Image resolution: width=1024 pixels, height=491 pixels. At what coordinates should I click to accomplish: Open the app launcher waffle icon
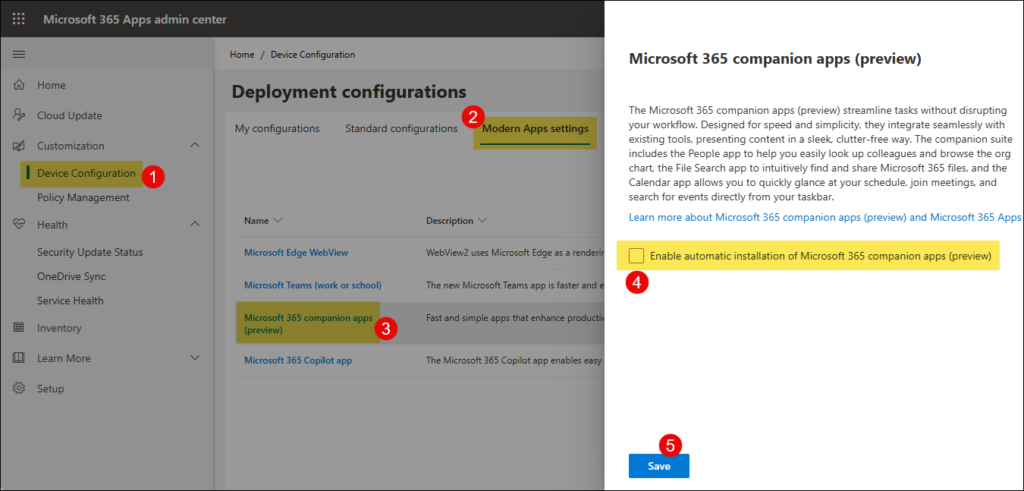(x=19, y=19)
